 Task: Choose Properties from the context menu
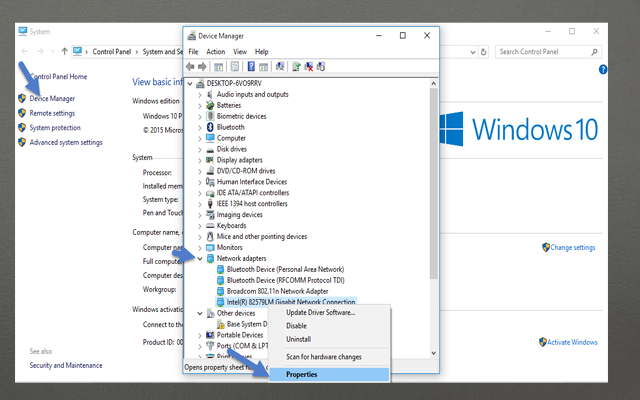(302, 374)
